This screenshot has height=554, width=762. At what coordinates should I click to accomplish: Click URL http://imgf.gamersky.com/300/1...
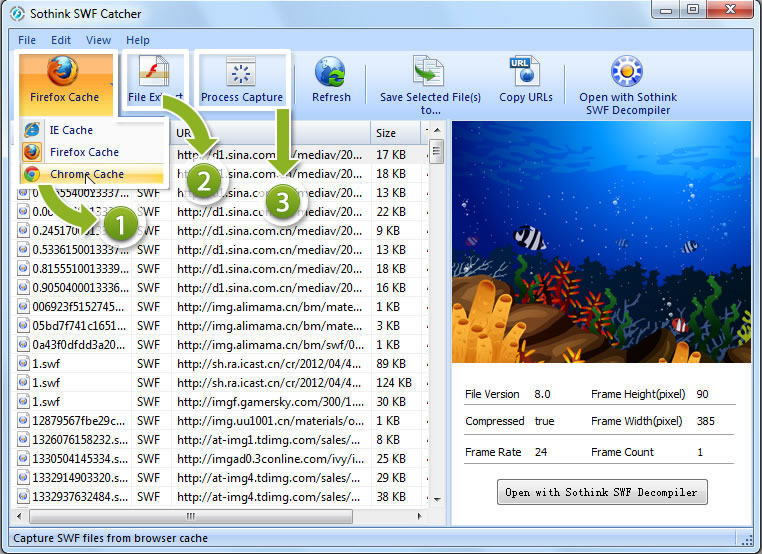click(x=271, y=402)
